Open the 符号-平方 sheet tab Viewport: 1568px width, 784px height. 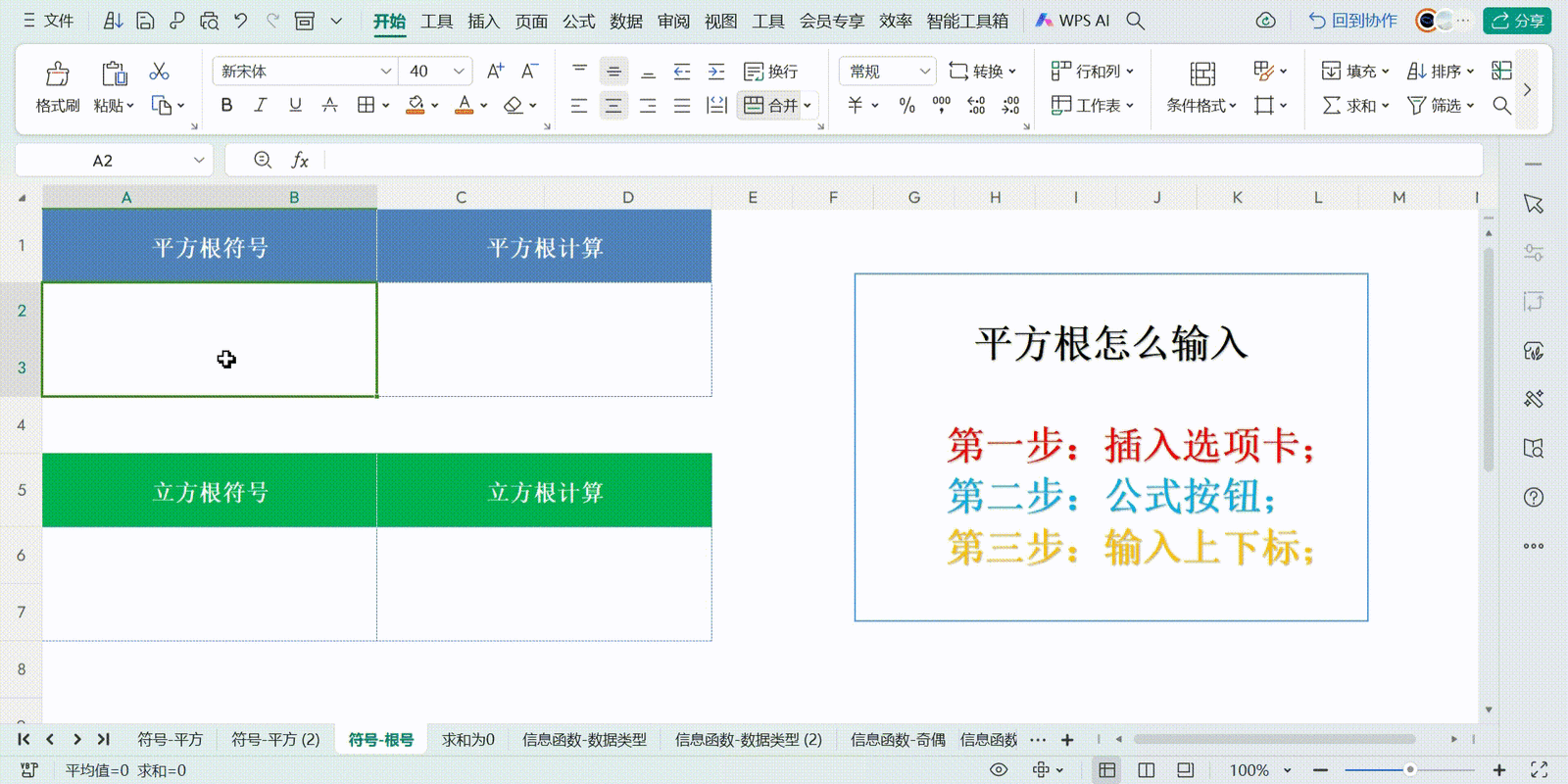[x=171, y=740]
